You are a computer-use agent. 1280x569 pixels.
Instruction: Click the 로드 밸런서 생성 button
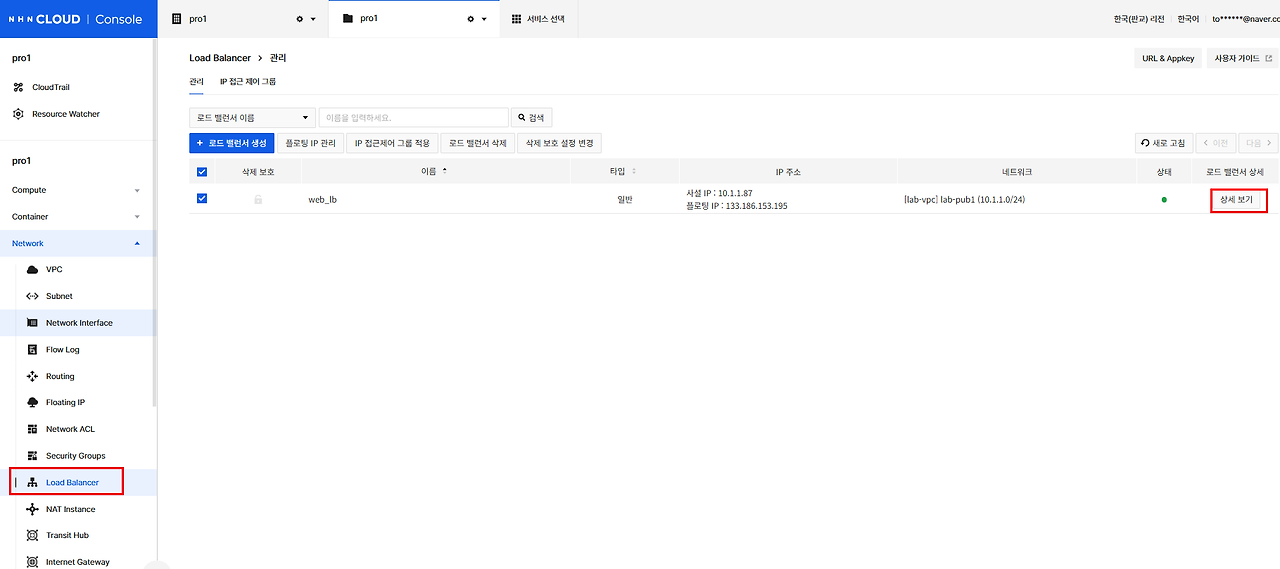point(231,143)
